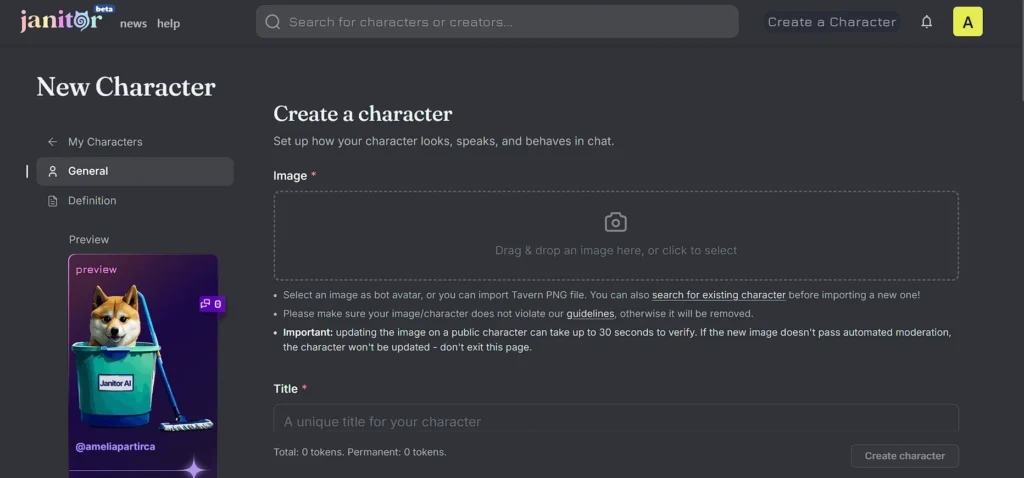This screenshot has width=1024, height=478.
Task: Click the Important moderation note
Action: pyautogui.click(x=616, y=340)
